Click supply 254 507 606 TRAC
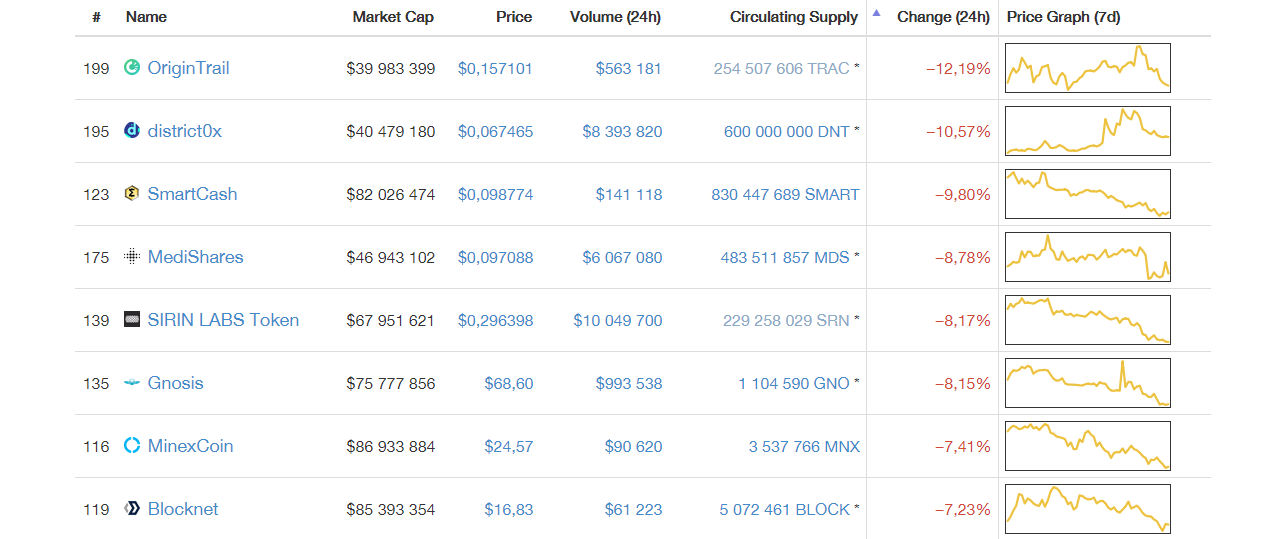 (781, 68)
